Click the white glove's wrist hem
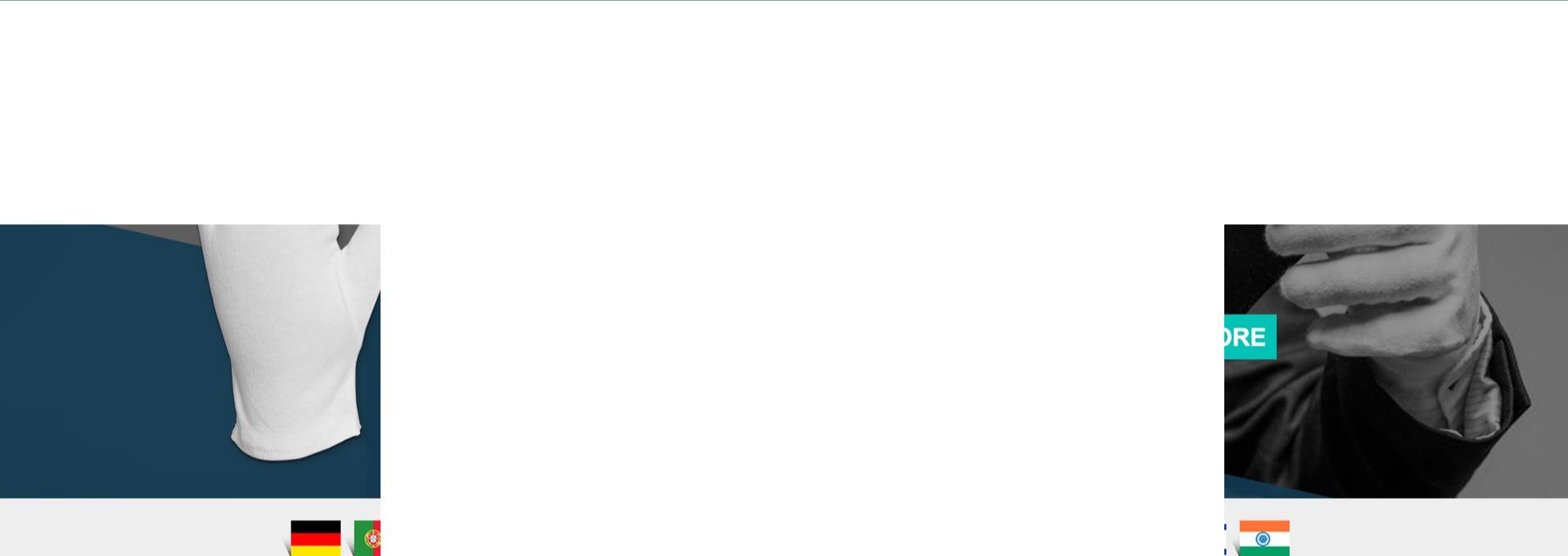 tap(296, 440)
